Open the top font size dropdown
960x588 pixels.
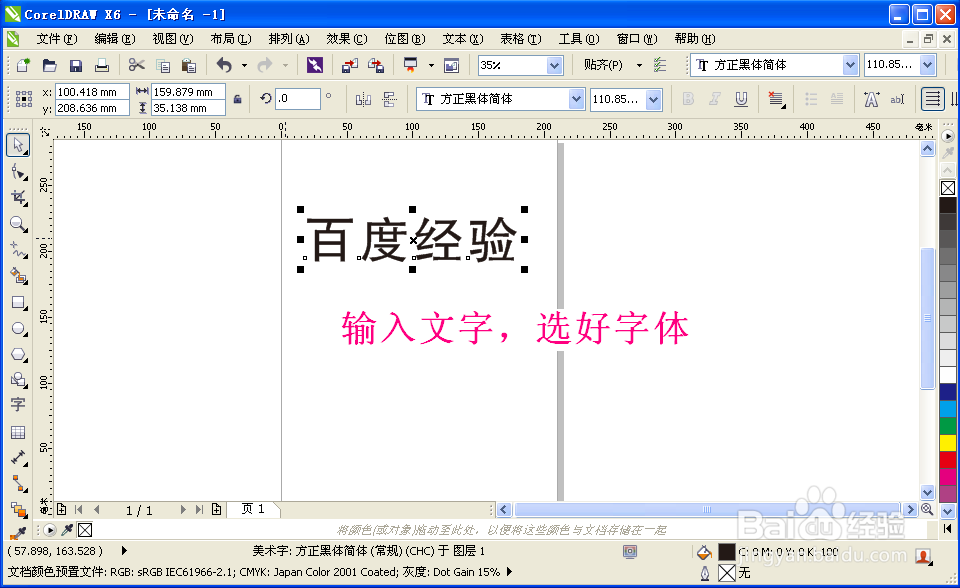tap(928, 64)
